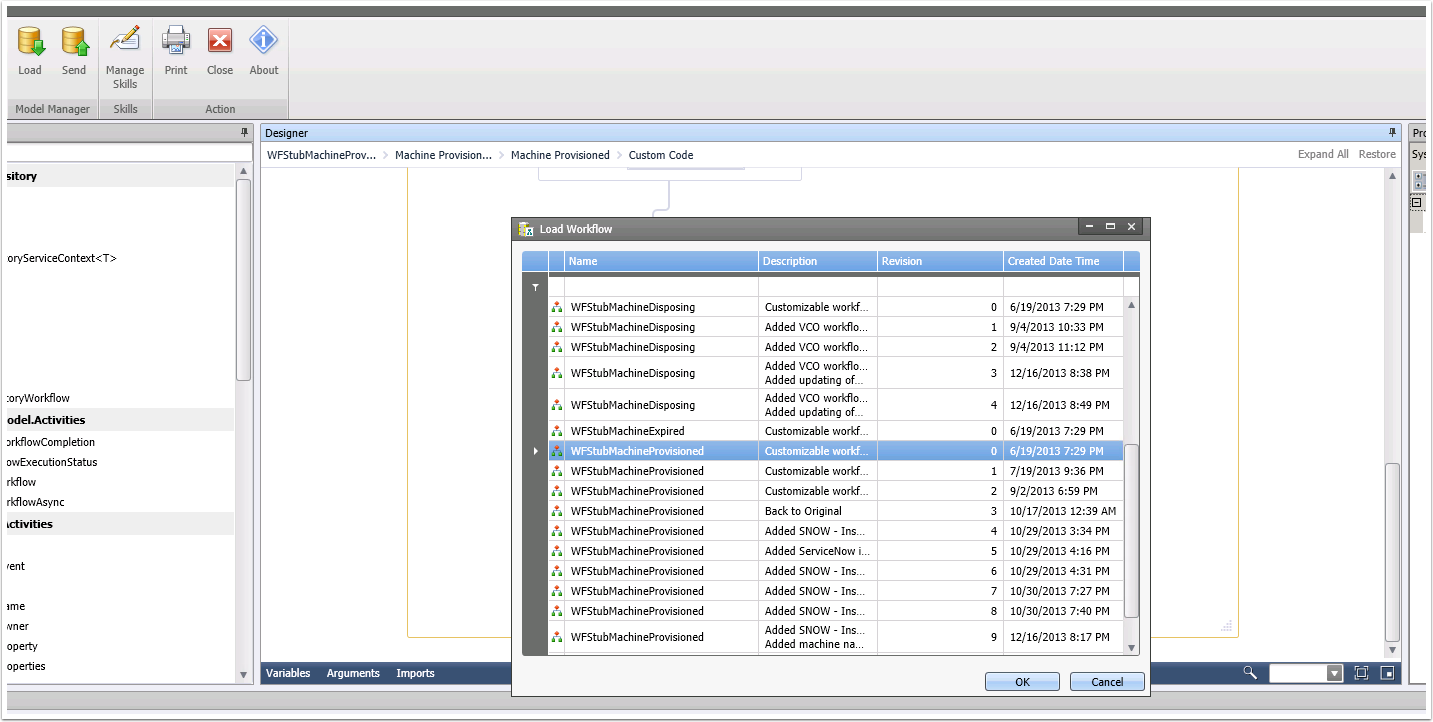This screenshot has width=1433, height=722.
Task: Select WFStubMachineProvisioned with Back to Original description
Action: tap(661, 511)
